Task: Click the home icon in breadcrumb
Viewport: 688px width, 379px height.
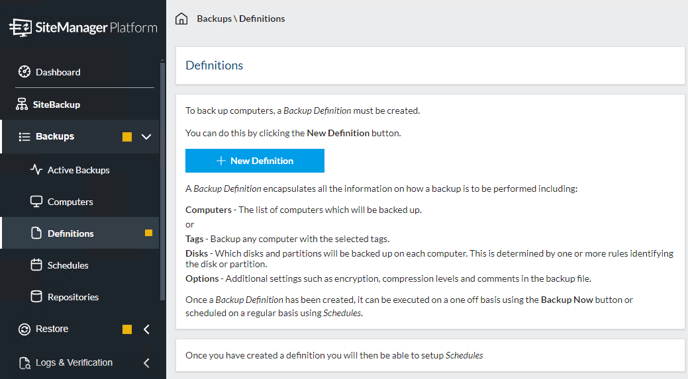Action: click(181, 19)
